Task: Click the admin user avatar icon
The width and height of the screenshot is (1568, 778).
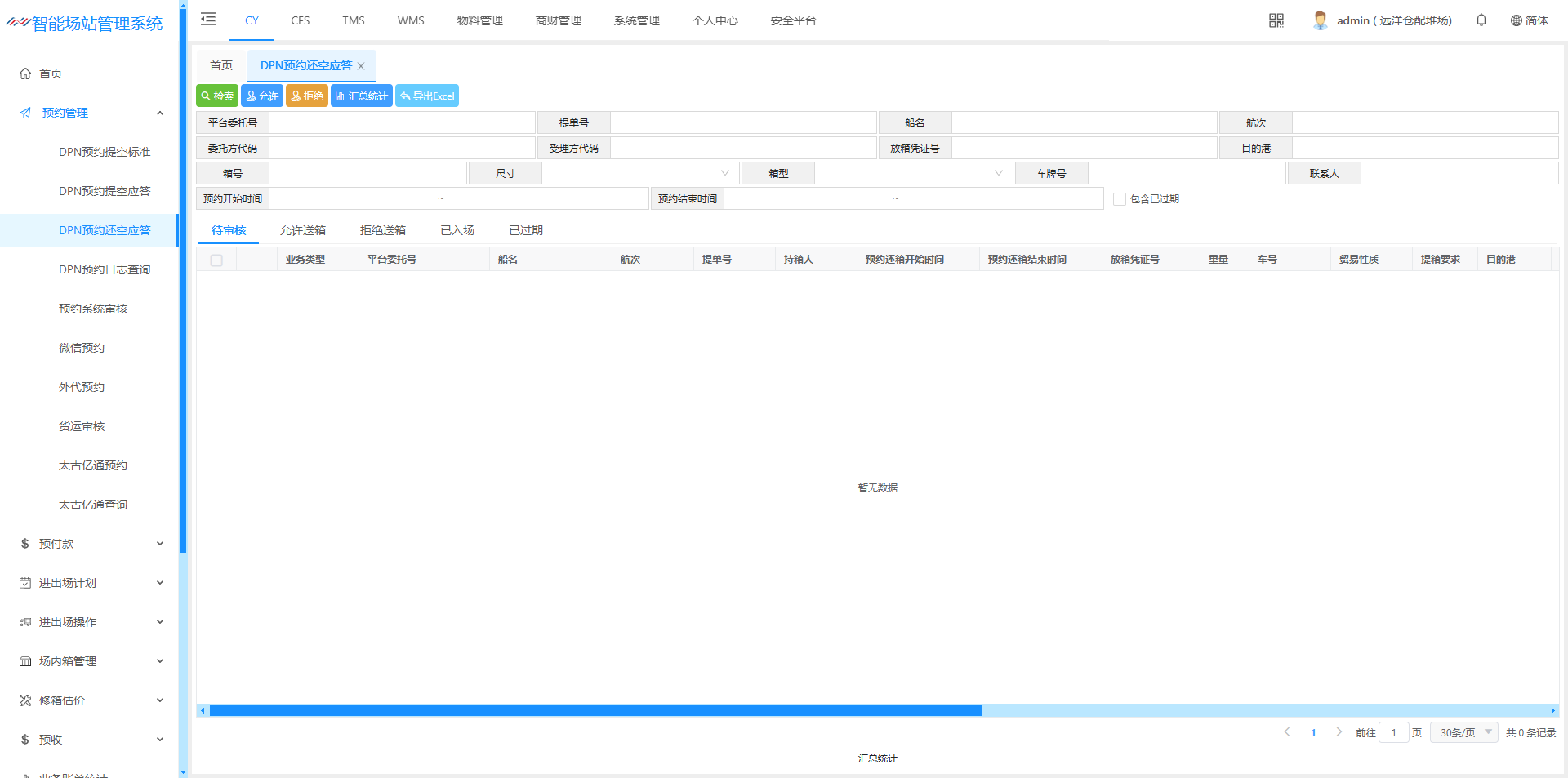Action: point(1320,20)
